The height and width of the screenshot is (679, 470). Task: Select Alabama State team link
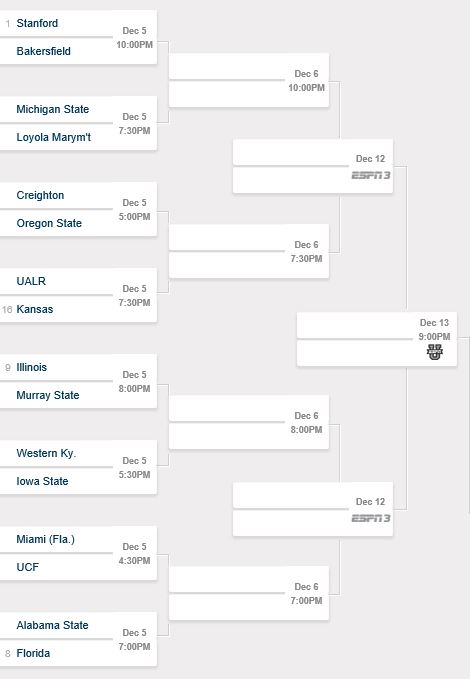52,625
